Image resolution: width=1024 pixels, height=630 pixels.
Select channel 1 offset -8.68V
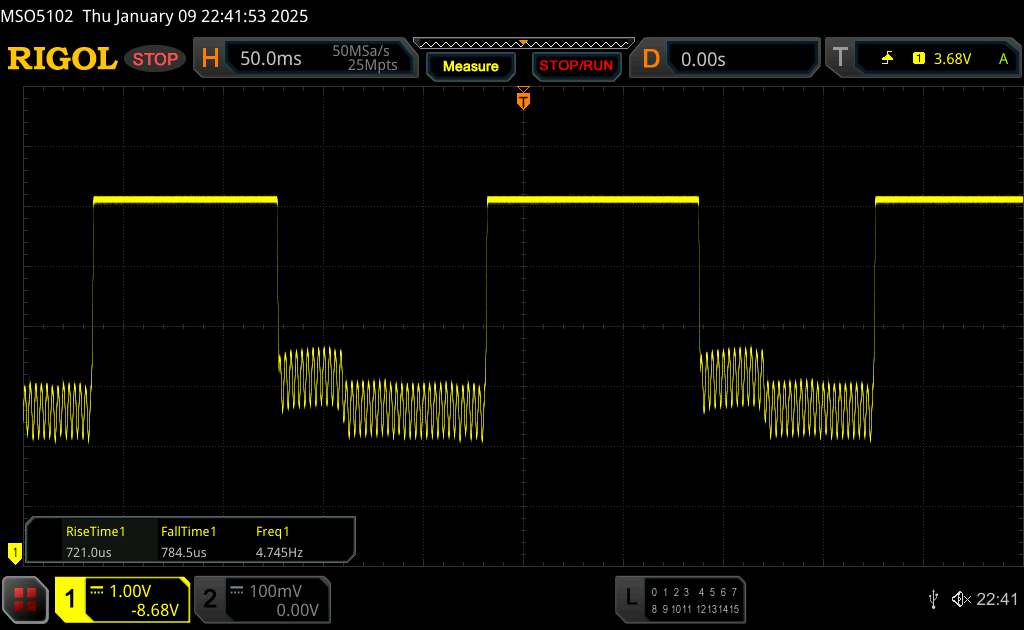[x=155, y=610]
